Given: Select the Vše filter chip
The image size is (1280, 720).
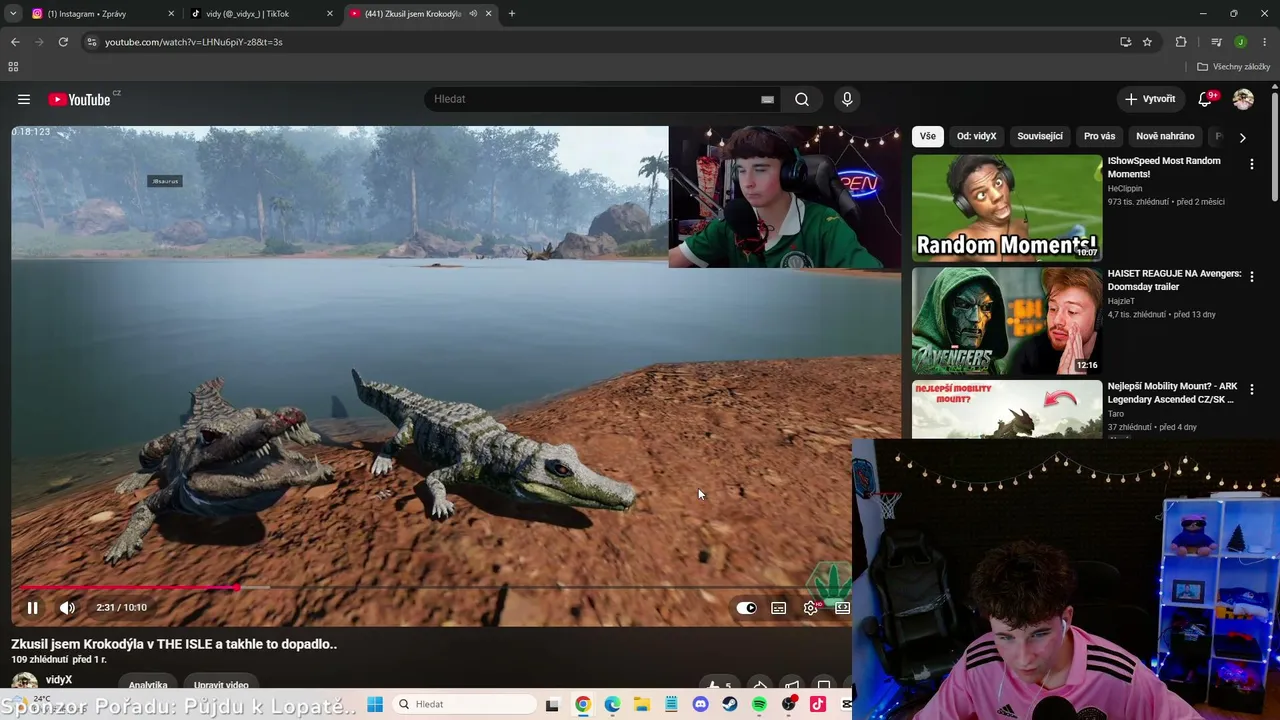Looking at the screenshot, I should [x=928, y=136].
